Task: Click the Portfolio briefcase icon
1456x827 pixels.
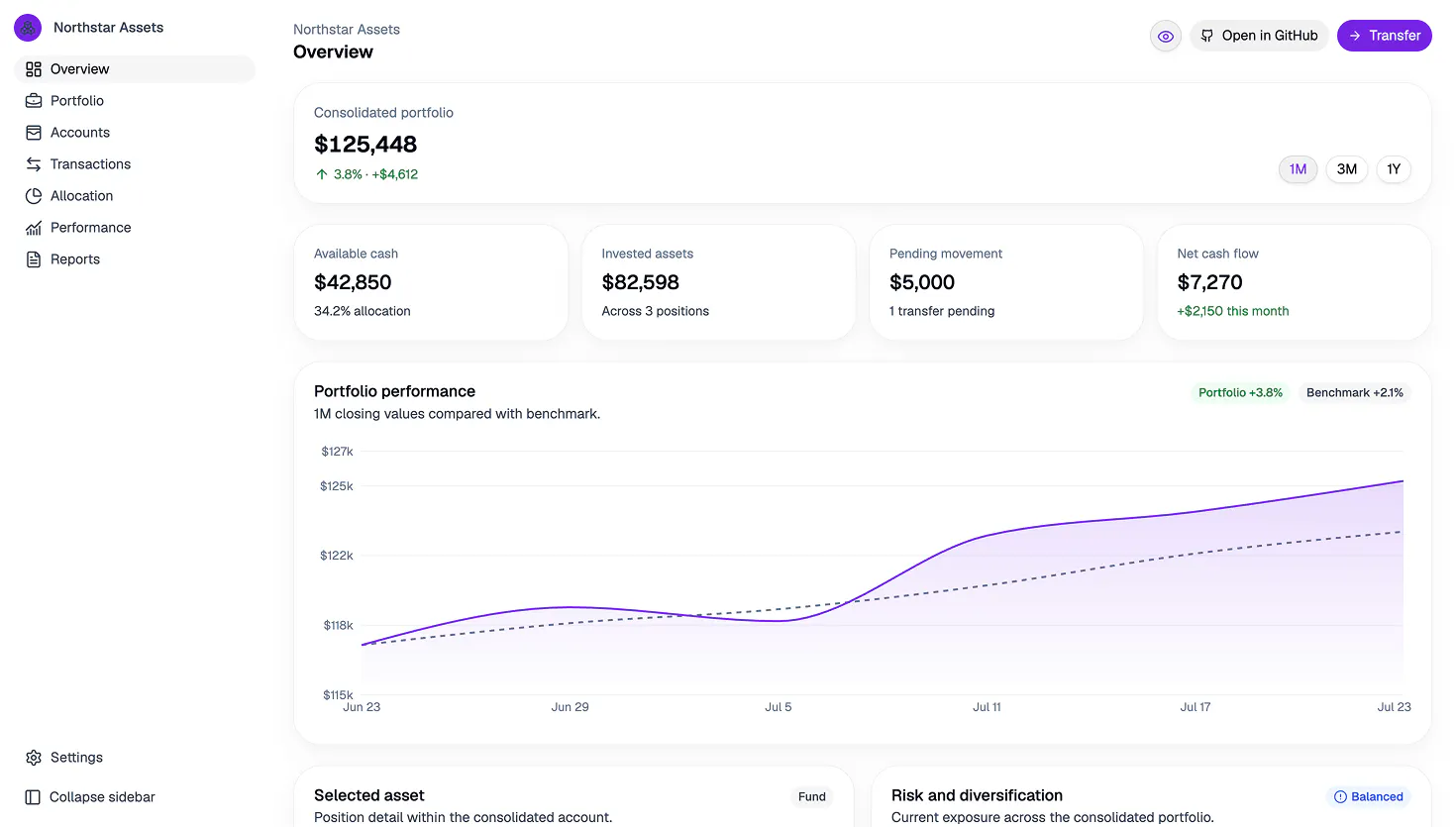Action: point(34,101)
